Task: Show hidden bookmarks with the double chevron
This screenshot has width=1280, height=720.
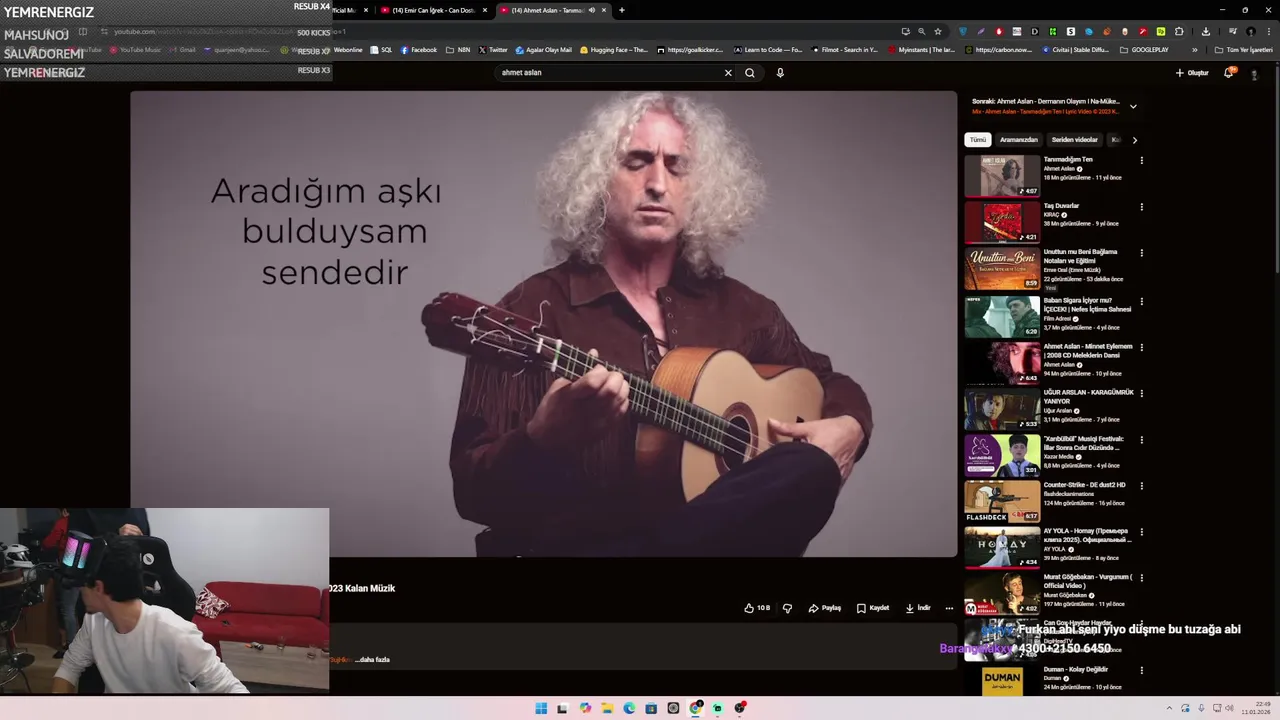Action: coord(1194,50)
